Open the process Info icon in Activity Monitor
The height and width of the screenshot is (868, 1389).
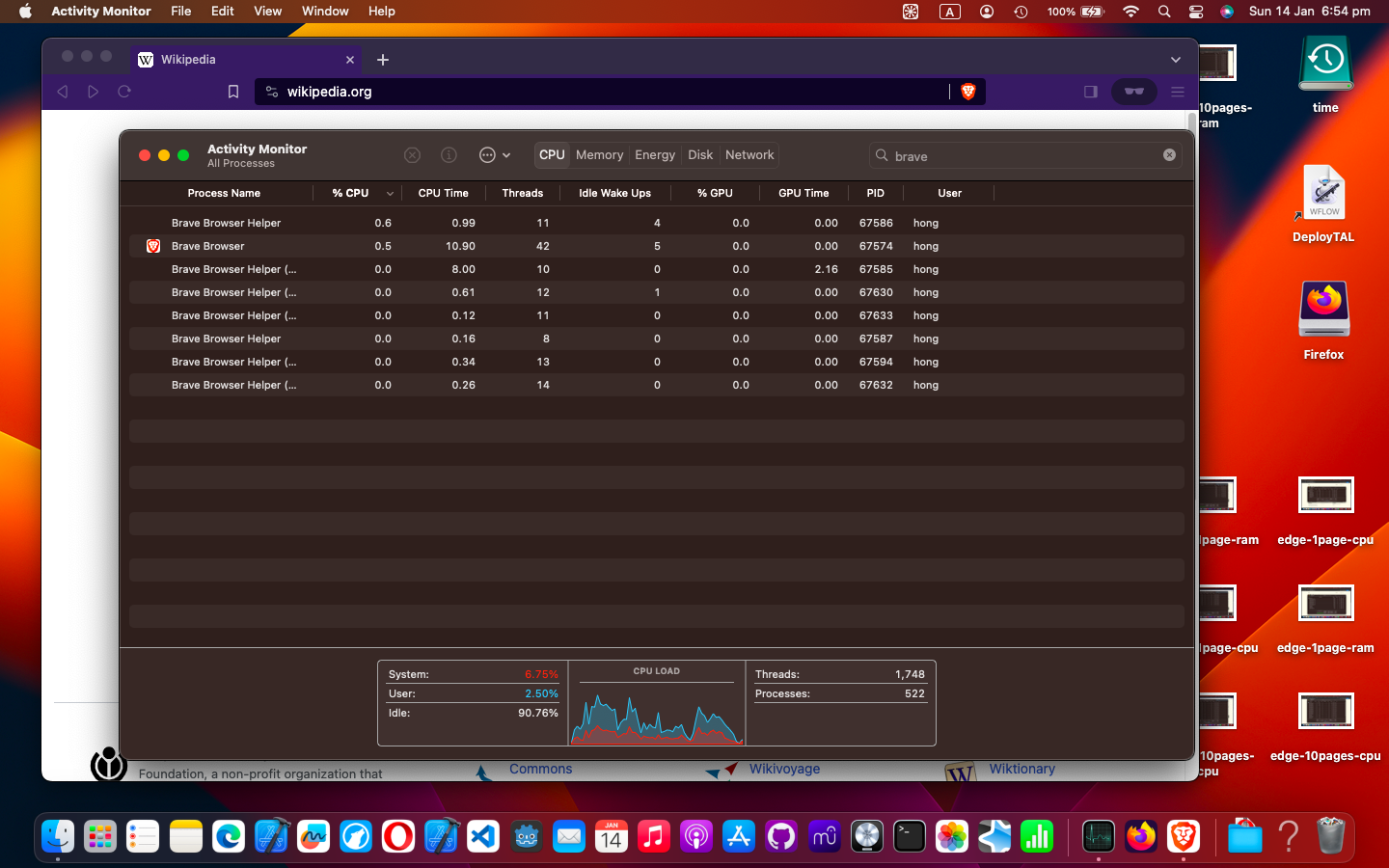pyautogui.click(x=448, y=154)
